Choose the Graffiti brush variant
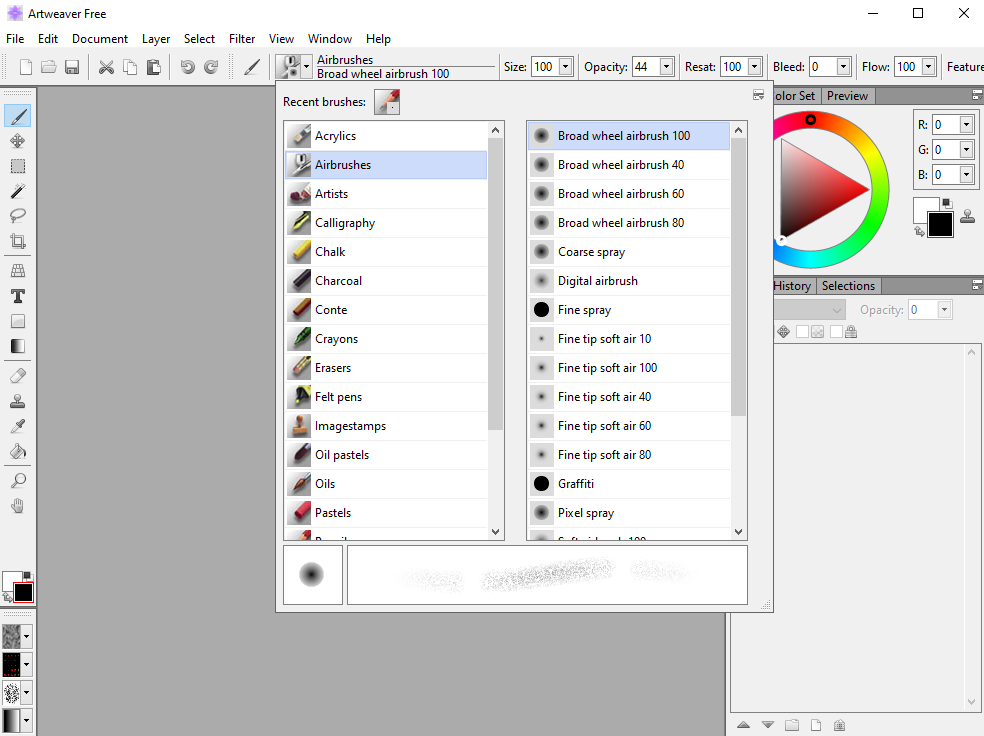This screenshot has width=984, height=736. point(629,484)
